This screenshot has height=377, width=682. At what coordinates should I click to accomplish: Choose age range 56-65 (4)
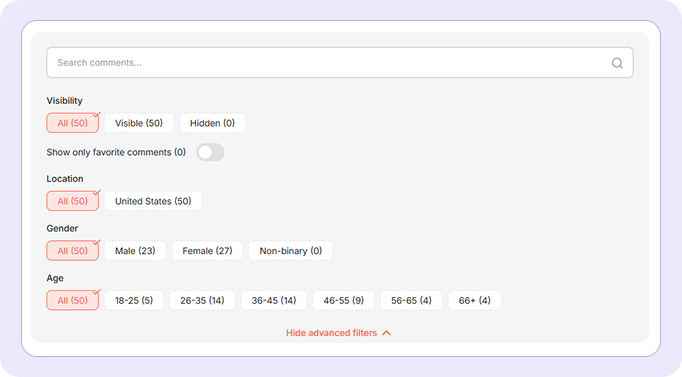(411, 300)
